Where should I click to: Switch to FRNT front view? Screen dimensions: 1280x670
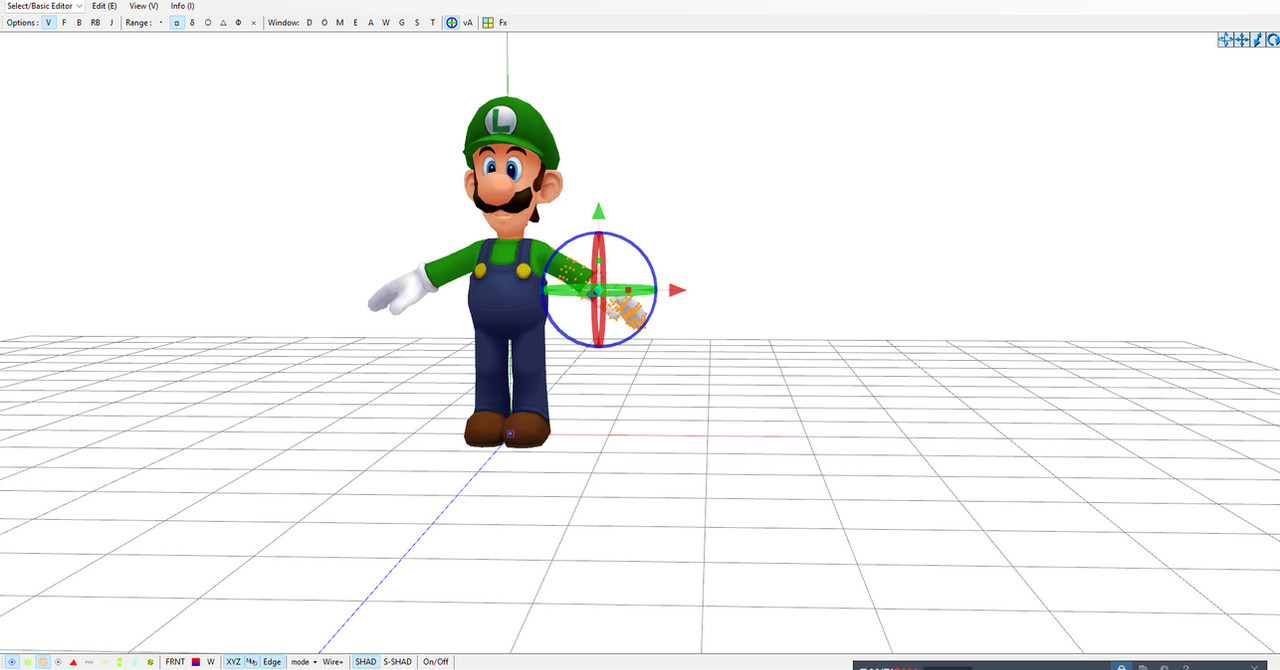[175, 662]
